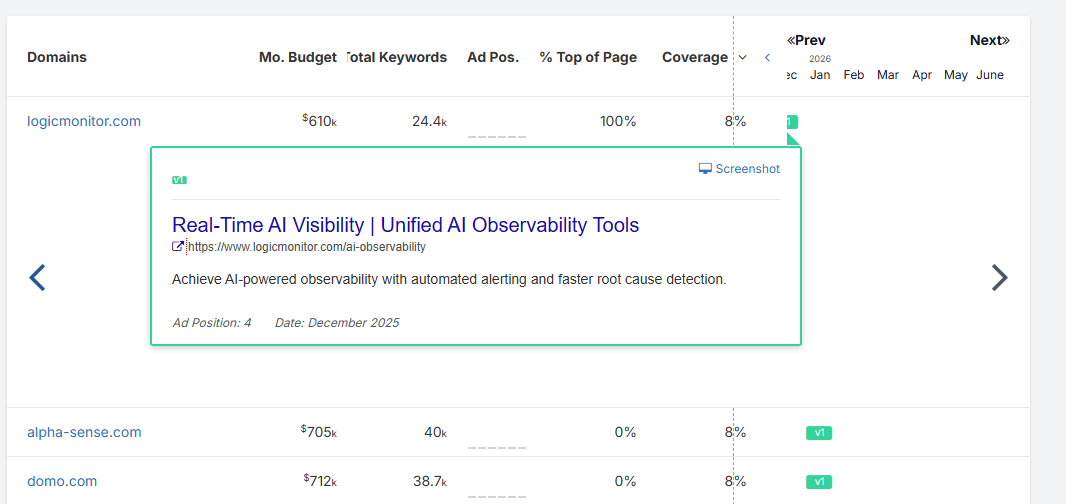The image size is (1066, 504).
Task: Select the v1 ad marker for alpha-sense.com
Action: pyautogui.click(x=819, y=433)
